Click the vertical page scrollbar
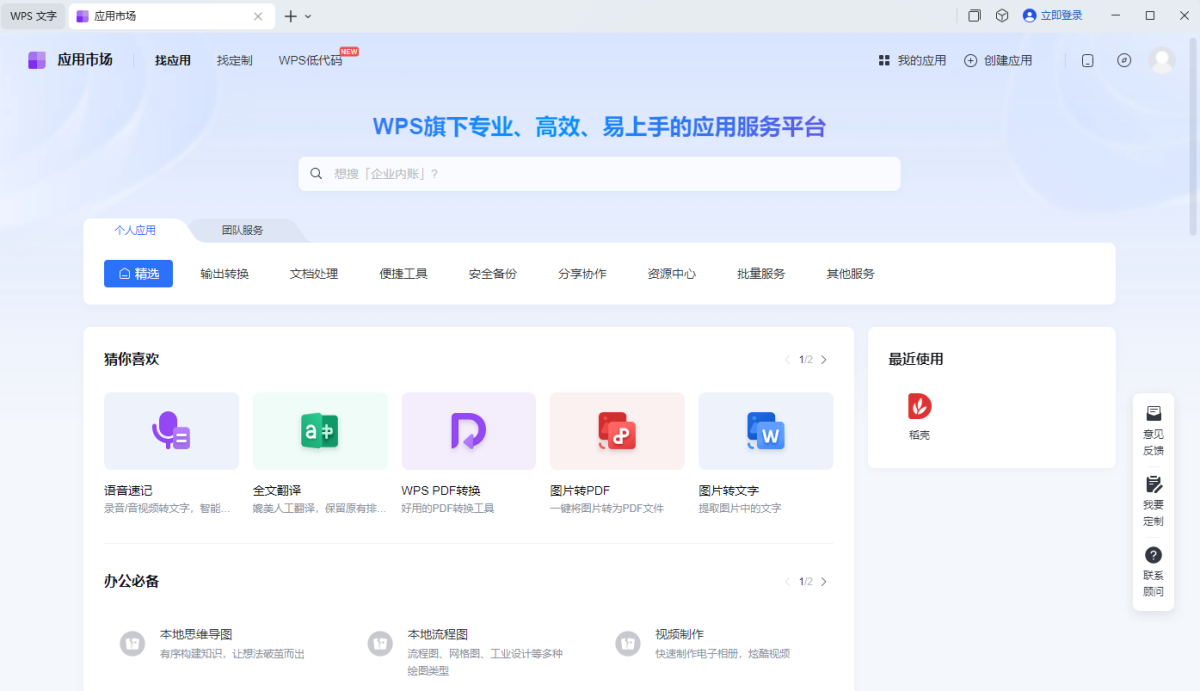Screen dimensions: 1200x691 [x=1193, y=137]
